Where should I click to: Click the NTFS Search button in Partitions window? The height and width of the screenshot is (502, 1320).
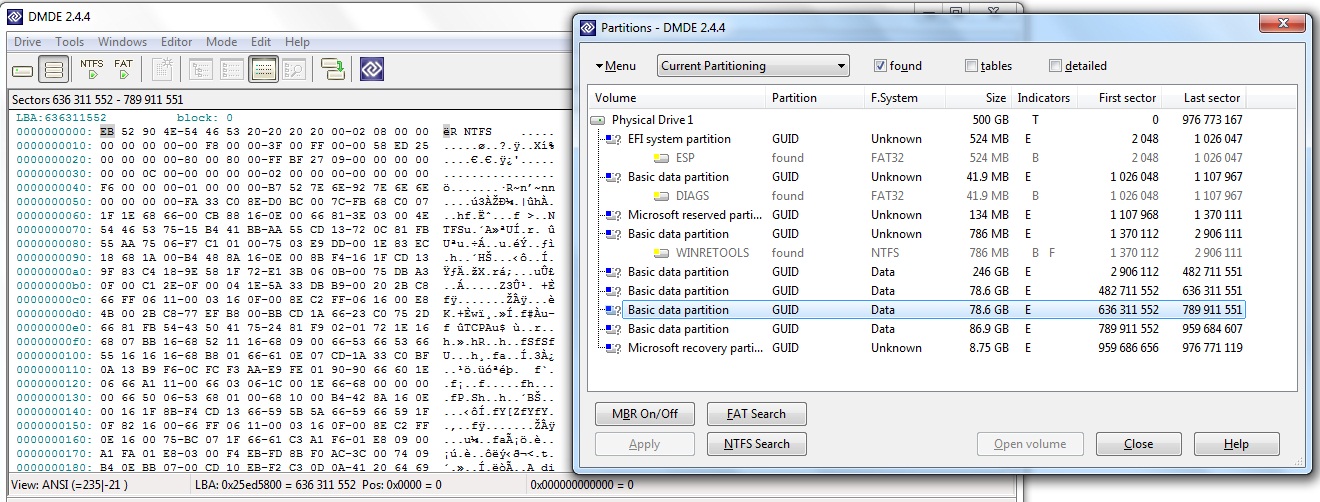point(756,444)
